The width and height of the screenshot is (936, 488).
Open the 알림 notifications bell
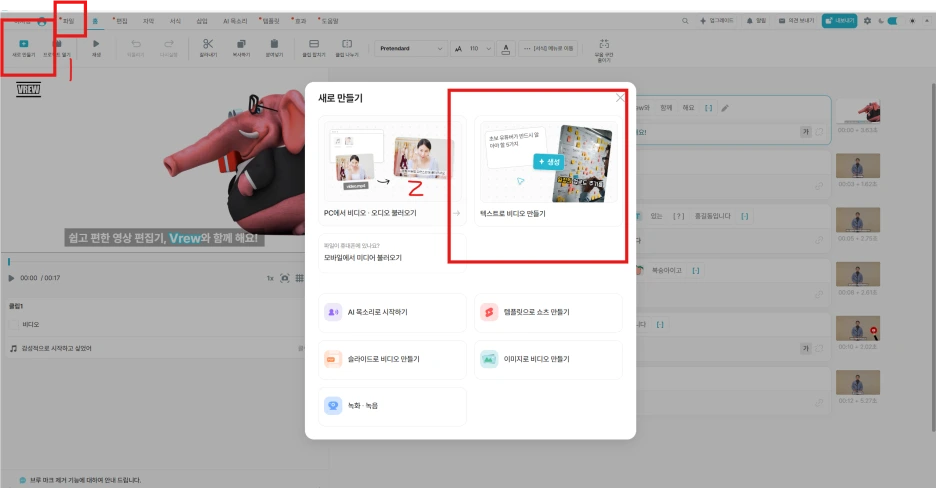pyautogui.click(x=756, y=21)
